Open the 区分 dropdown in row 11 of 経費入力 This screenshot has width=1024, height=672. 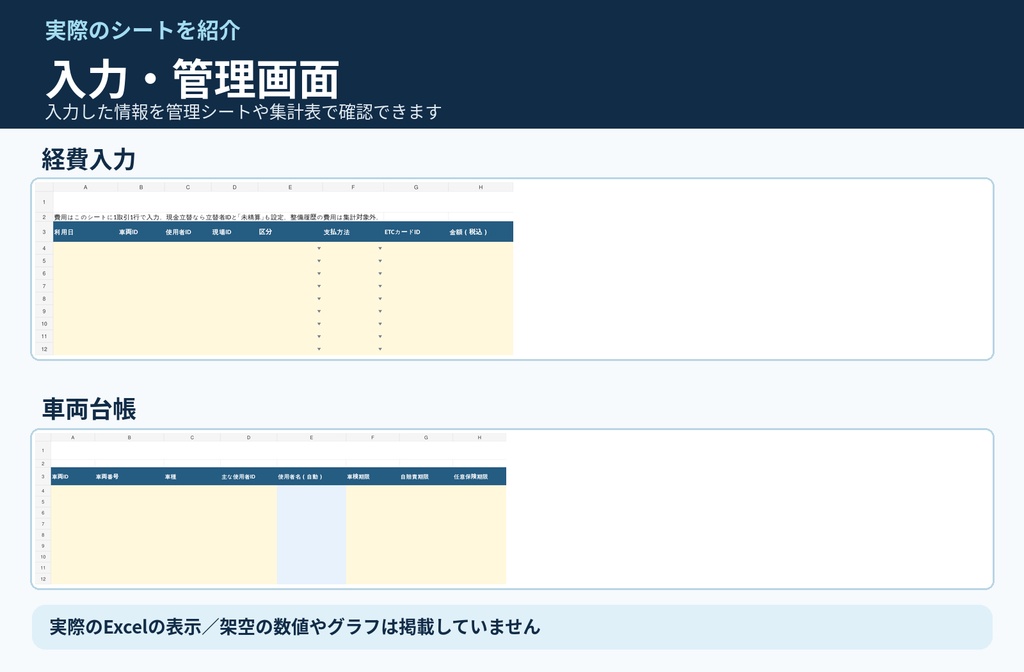319,337
